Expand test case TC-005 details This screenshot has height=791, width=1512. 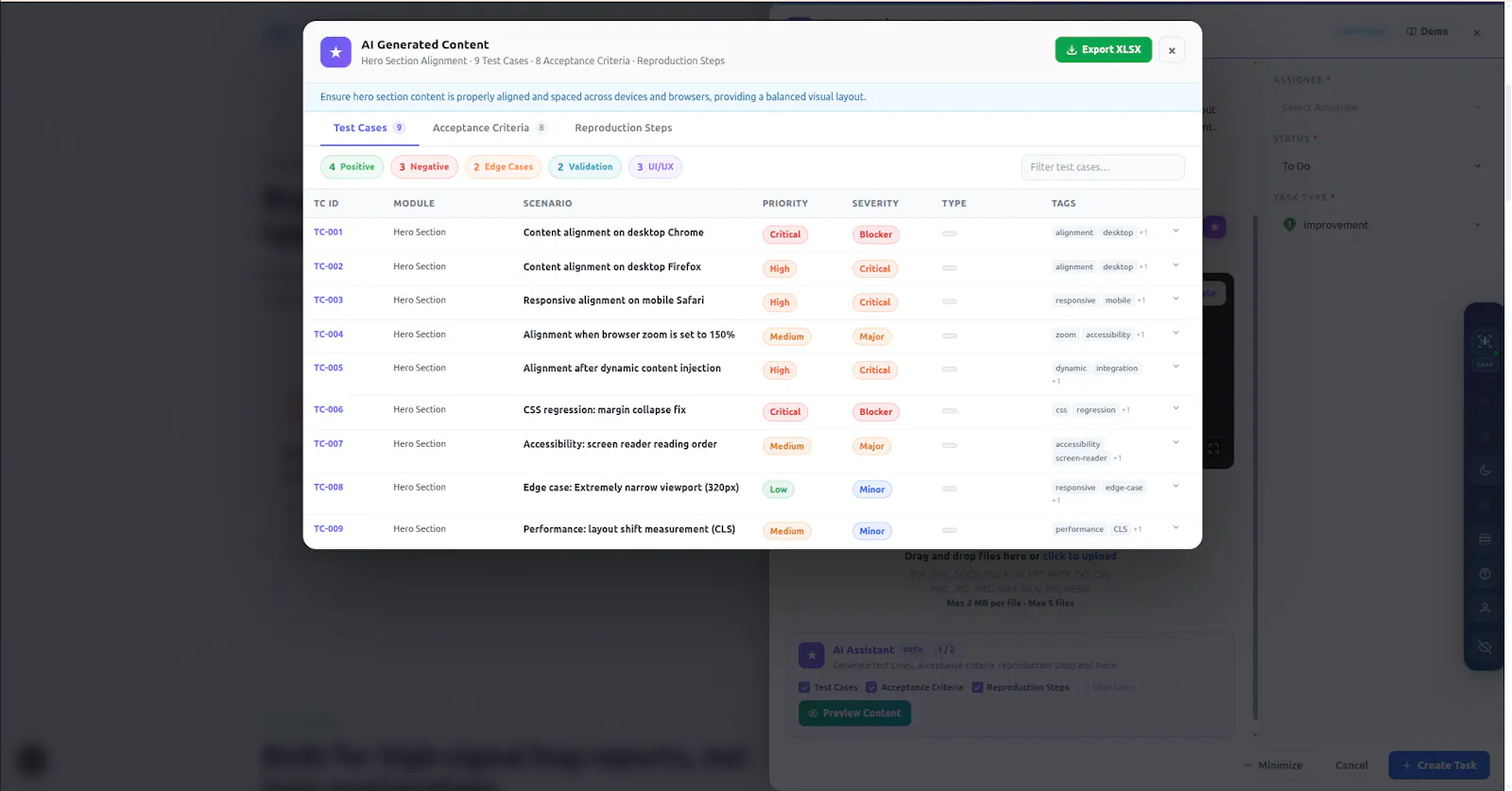coord(1176,368)
